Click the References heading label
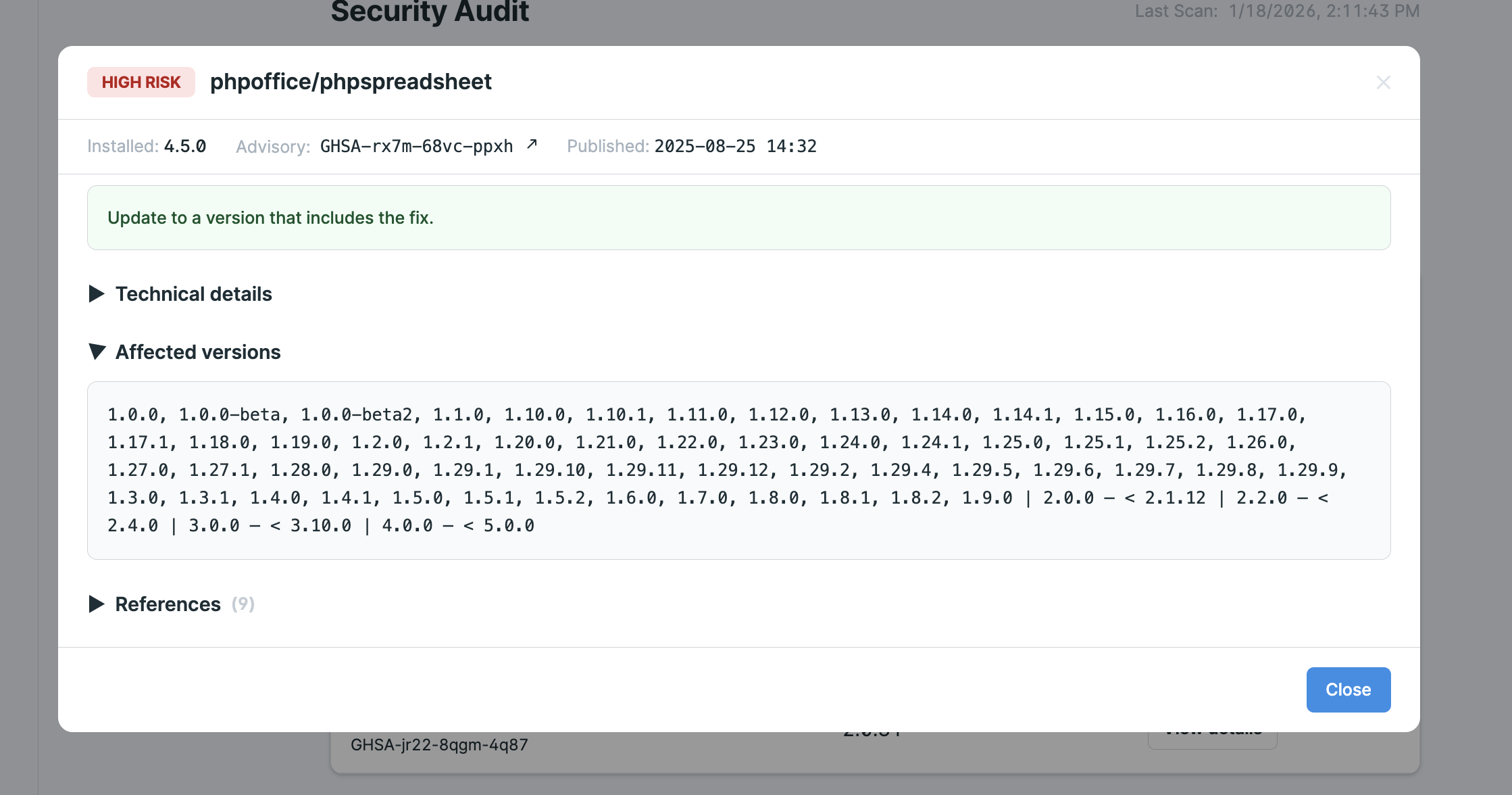1512x795 pixels. [x=168, y=604]
